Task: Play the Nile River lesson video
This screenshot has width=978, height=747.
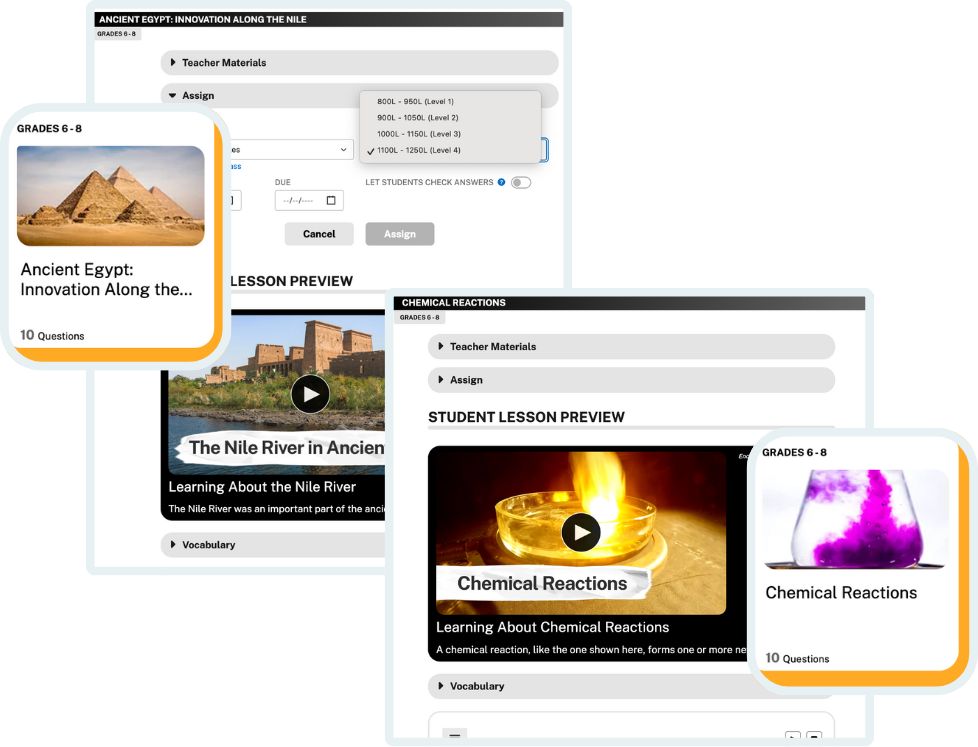Action: (310, 394)
